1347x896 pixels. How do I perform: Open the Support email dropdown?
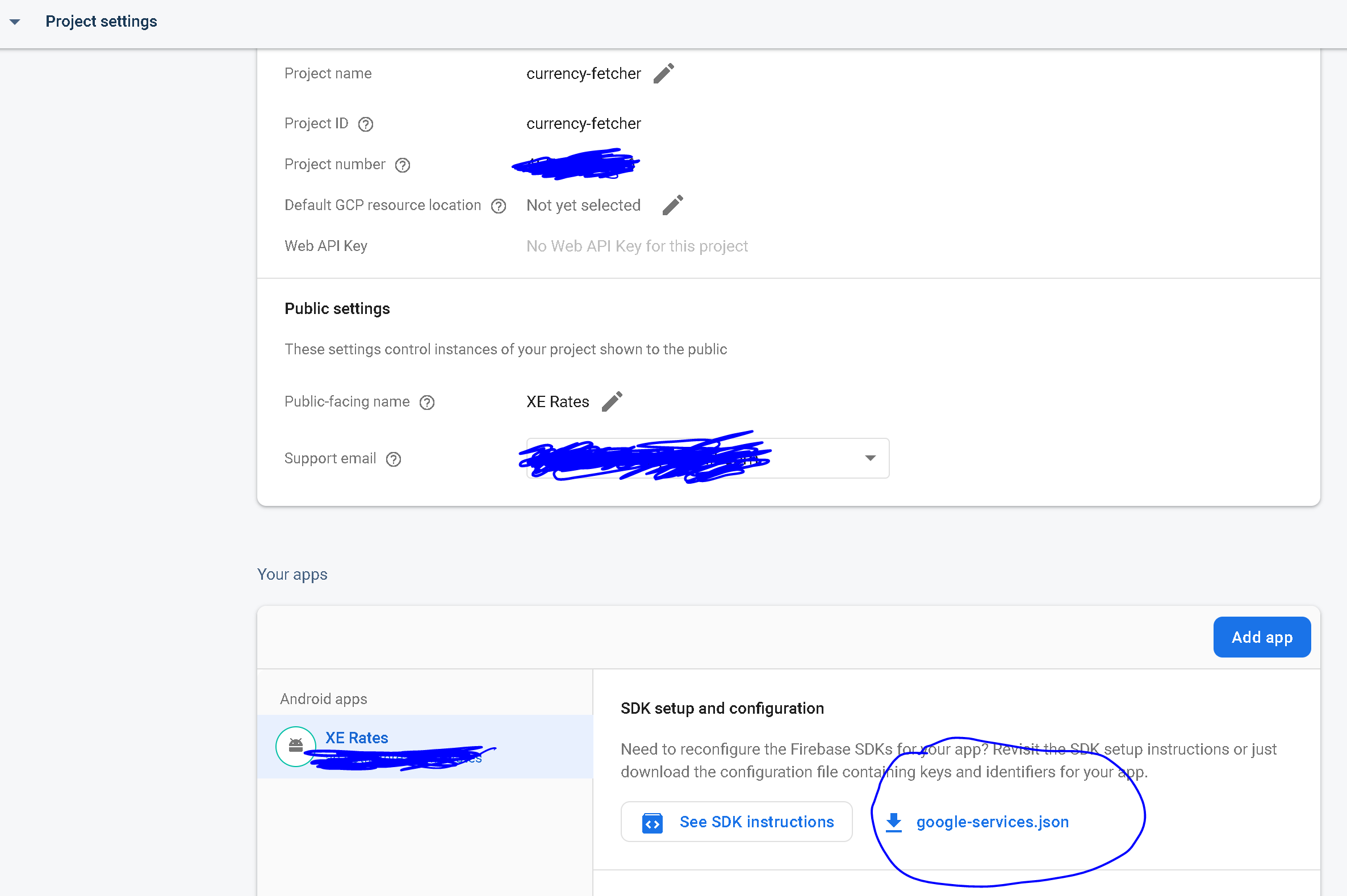coord(870,458)
